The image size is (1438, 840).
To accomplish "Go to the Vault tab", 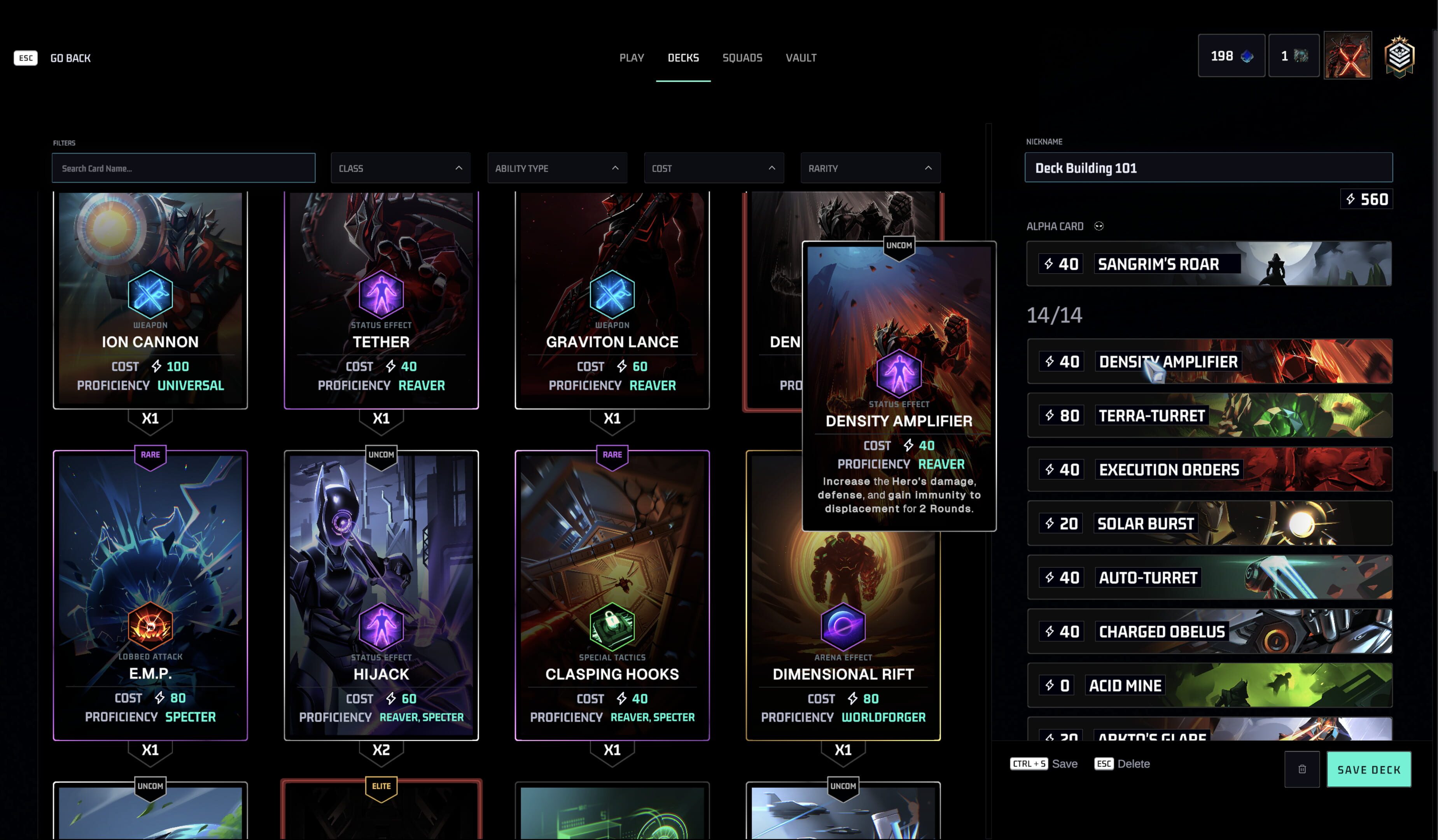I will 801,58.
